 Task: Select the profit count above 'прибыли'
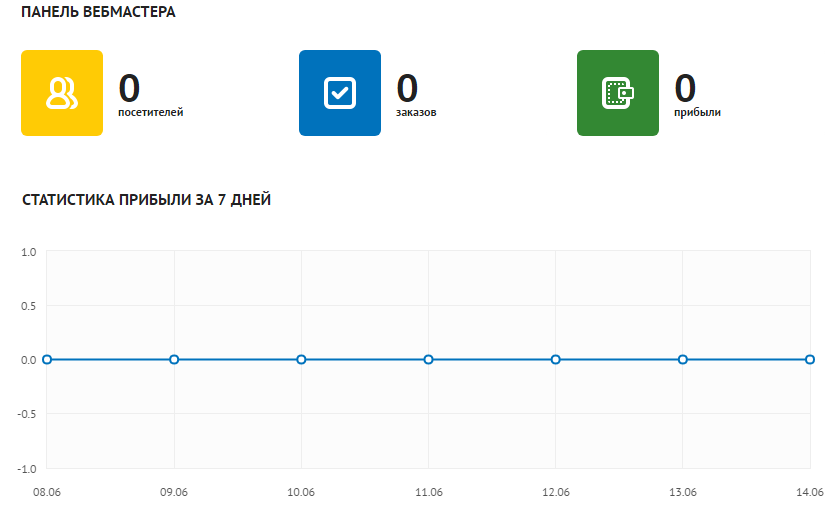point(685,88)
